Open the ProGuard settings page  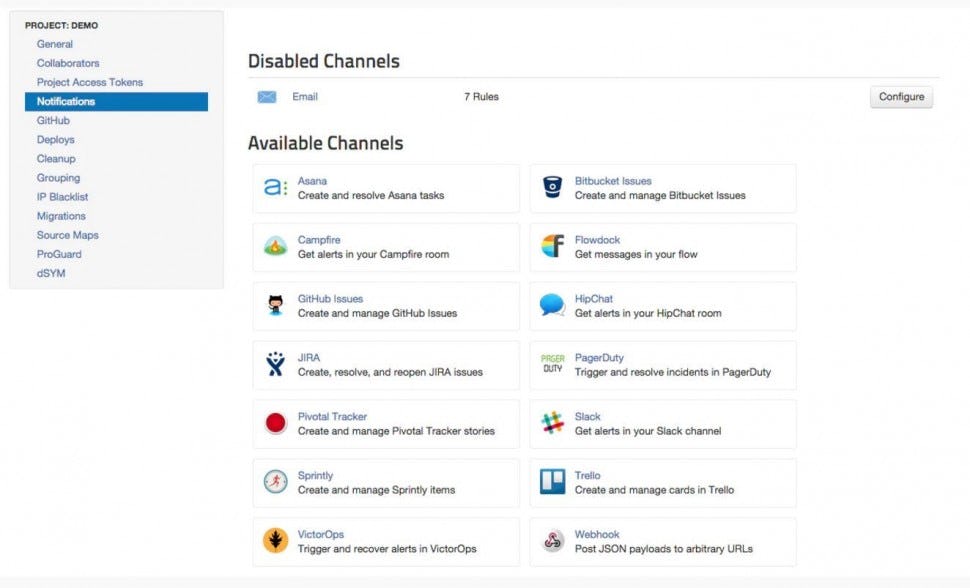(x=59, y=254)
